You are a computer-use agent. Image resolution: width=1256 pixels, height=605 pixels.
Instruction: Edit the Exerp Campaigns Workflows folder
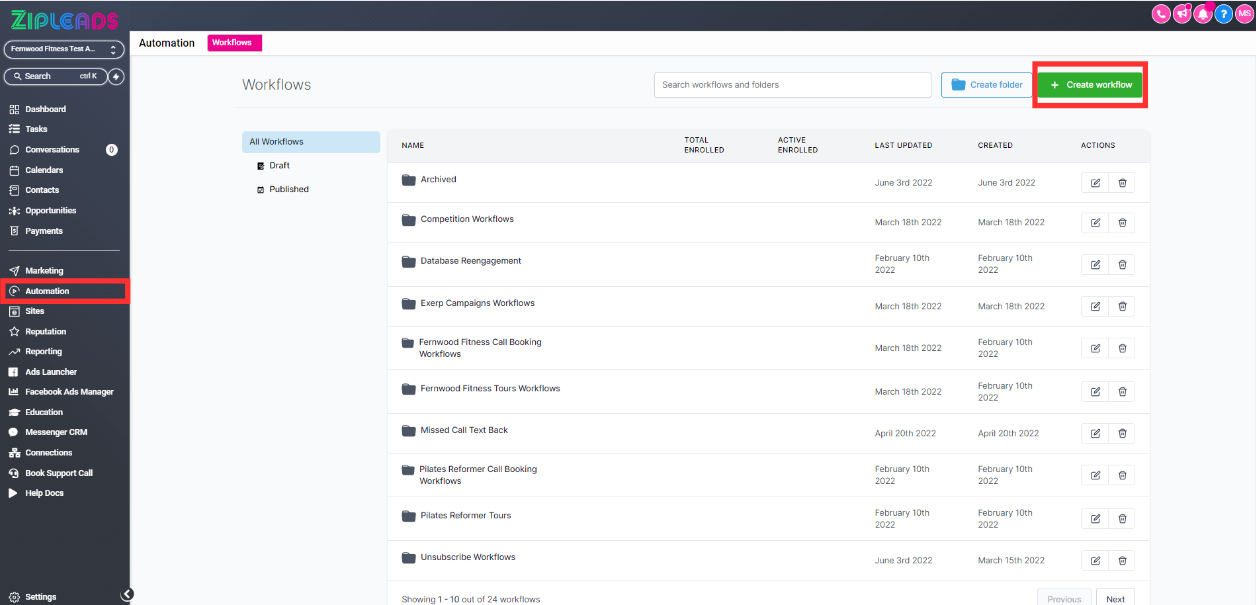click(1095, 306)
